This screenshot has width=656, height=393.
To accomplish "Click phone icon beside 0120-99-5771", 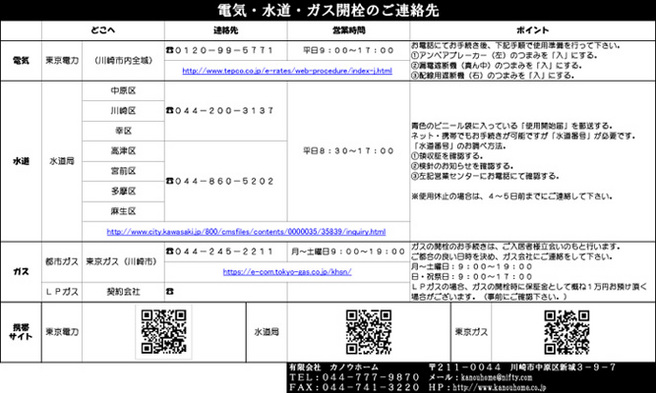I will click(x=169, y=50).
